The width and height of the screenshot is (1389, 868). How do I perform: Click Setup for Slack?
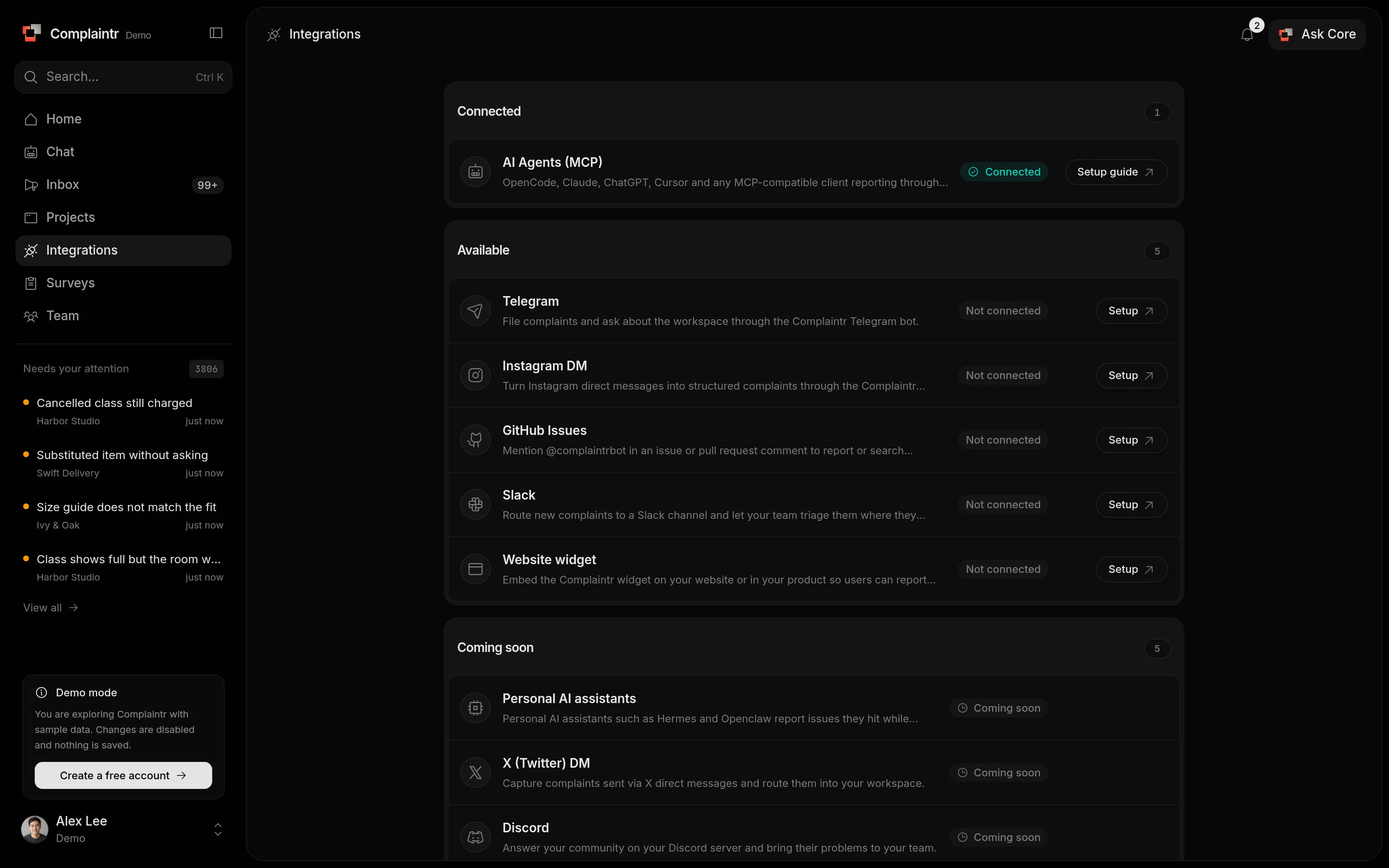coord(1131,504)
